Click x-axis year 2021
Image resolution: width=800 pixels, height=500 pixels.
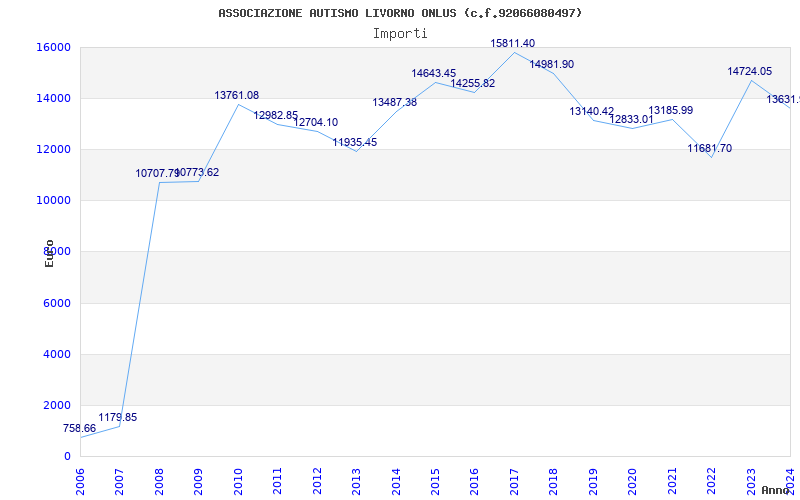tap(672, 482)
